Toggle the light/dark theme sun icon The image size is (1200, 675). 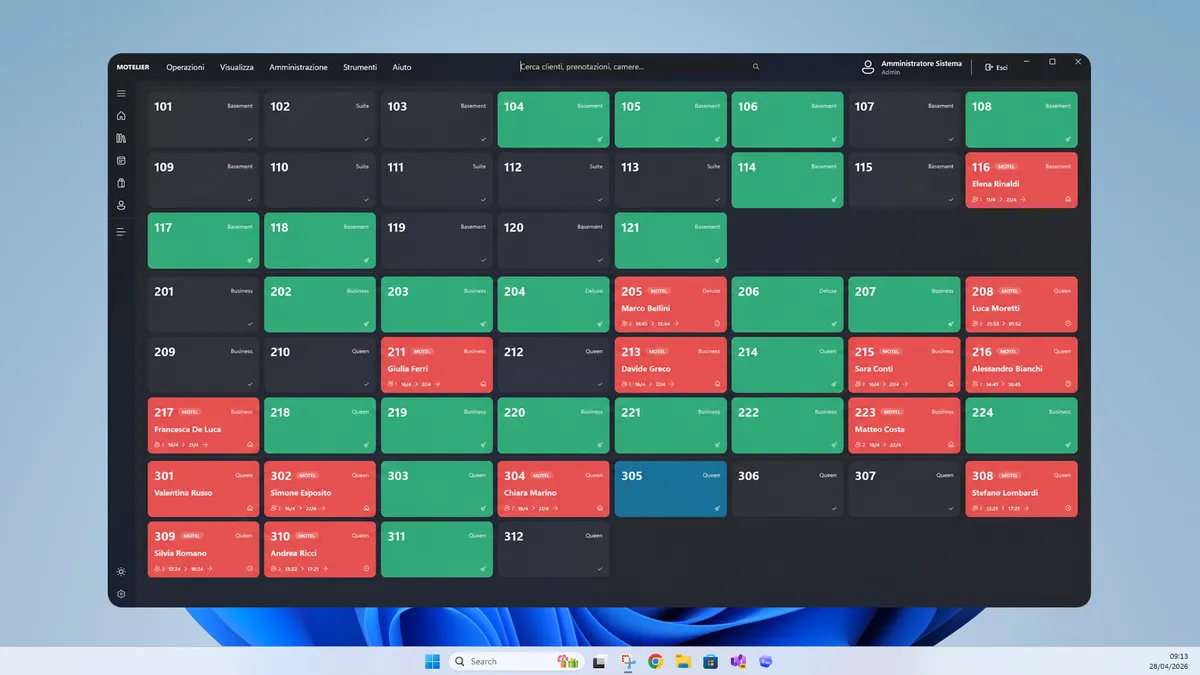click(121, 572)
